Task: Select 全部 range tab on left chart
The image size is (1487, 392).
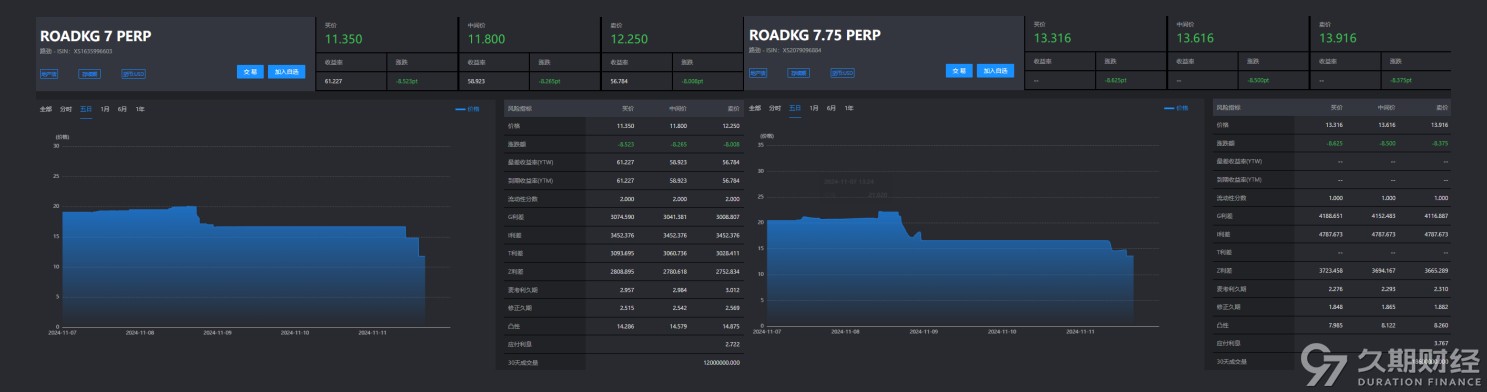Action: [45, 108]
